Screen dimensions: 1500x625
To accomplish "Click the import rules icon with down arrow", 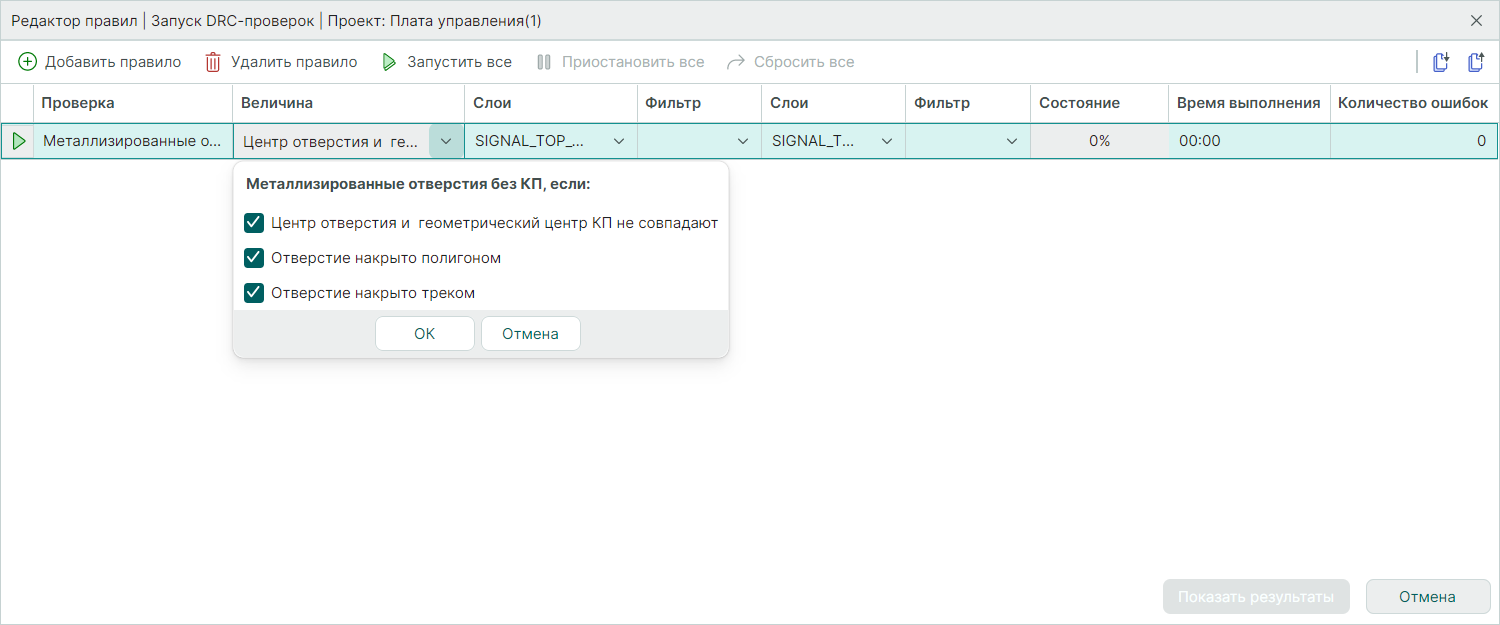I will tap(1441, 62).
